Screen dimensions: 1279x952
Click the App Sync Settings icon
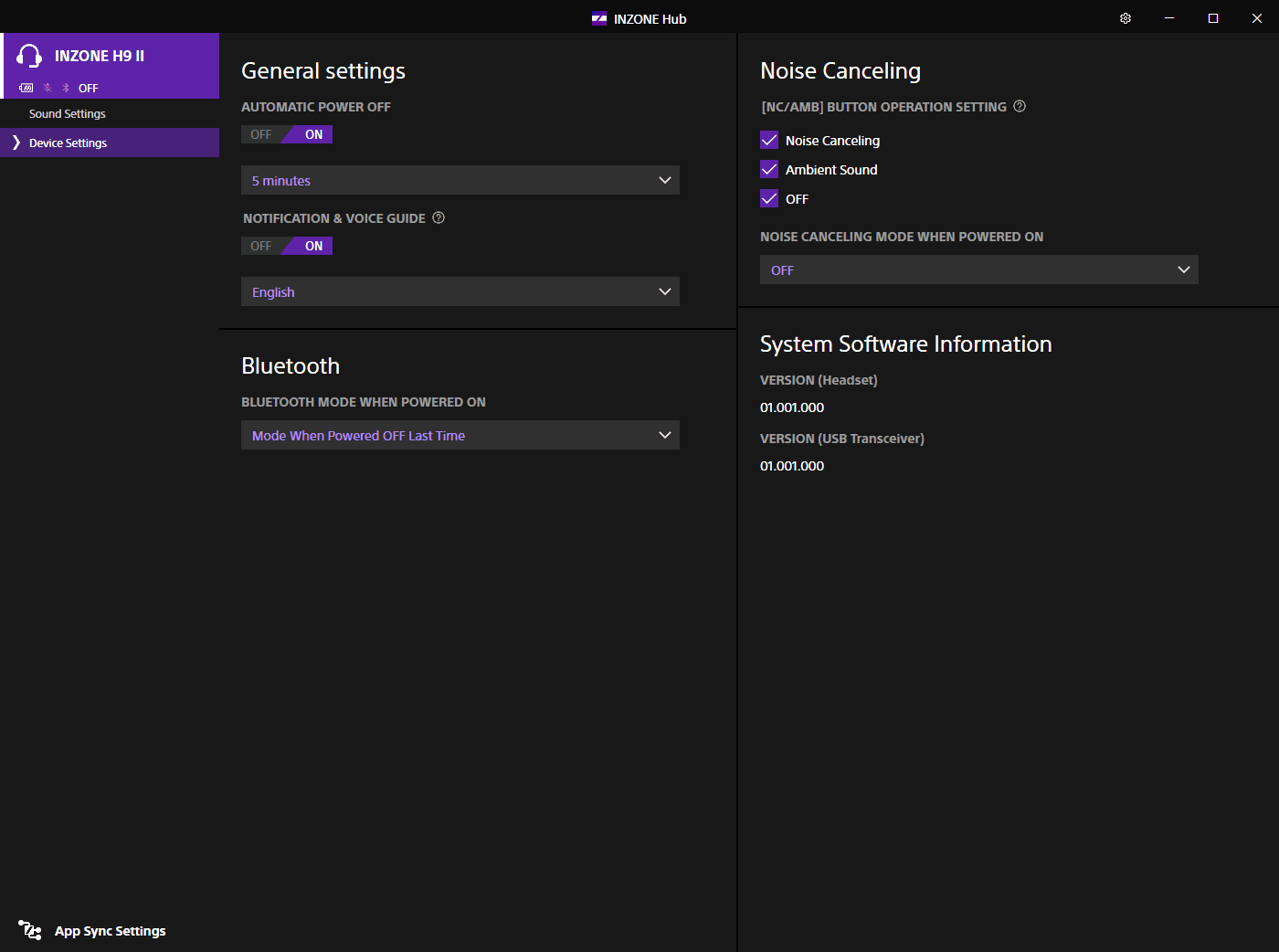tap(30, 930)
